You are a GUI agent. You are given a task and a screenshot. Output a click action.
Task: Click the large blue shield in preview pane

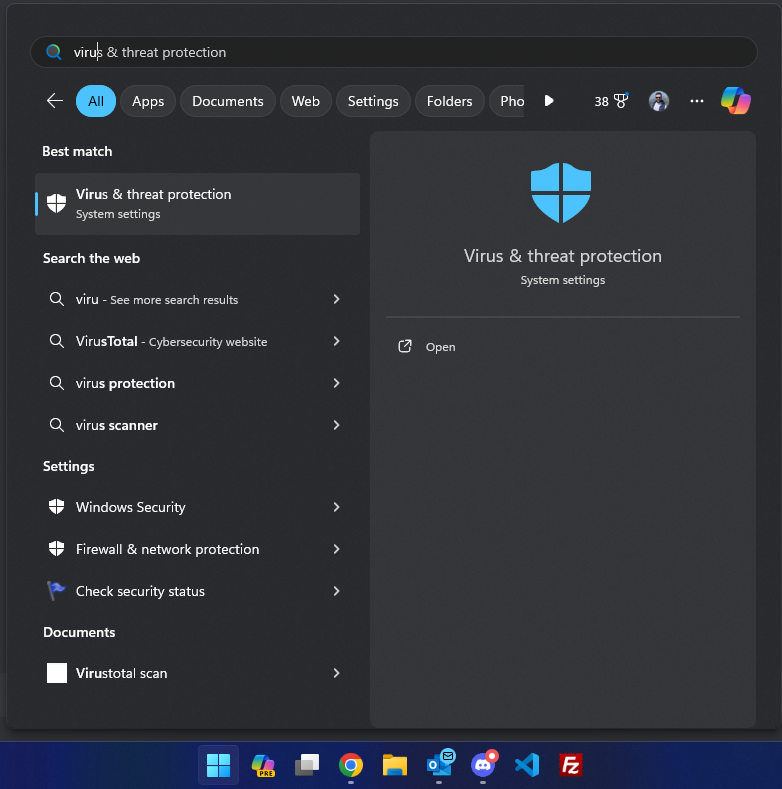[561, 192]
